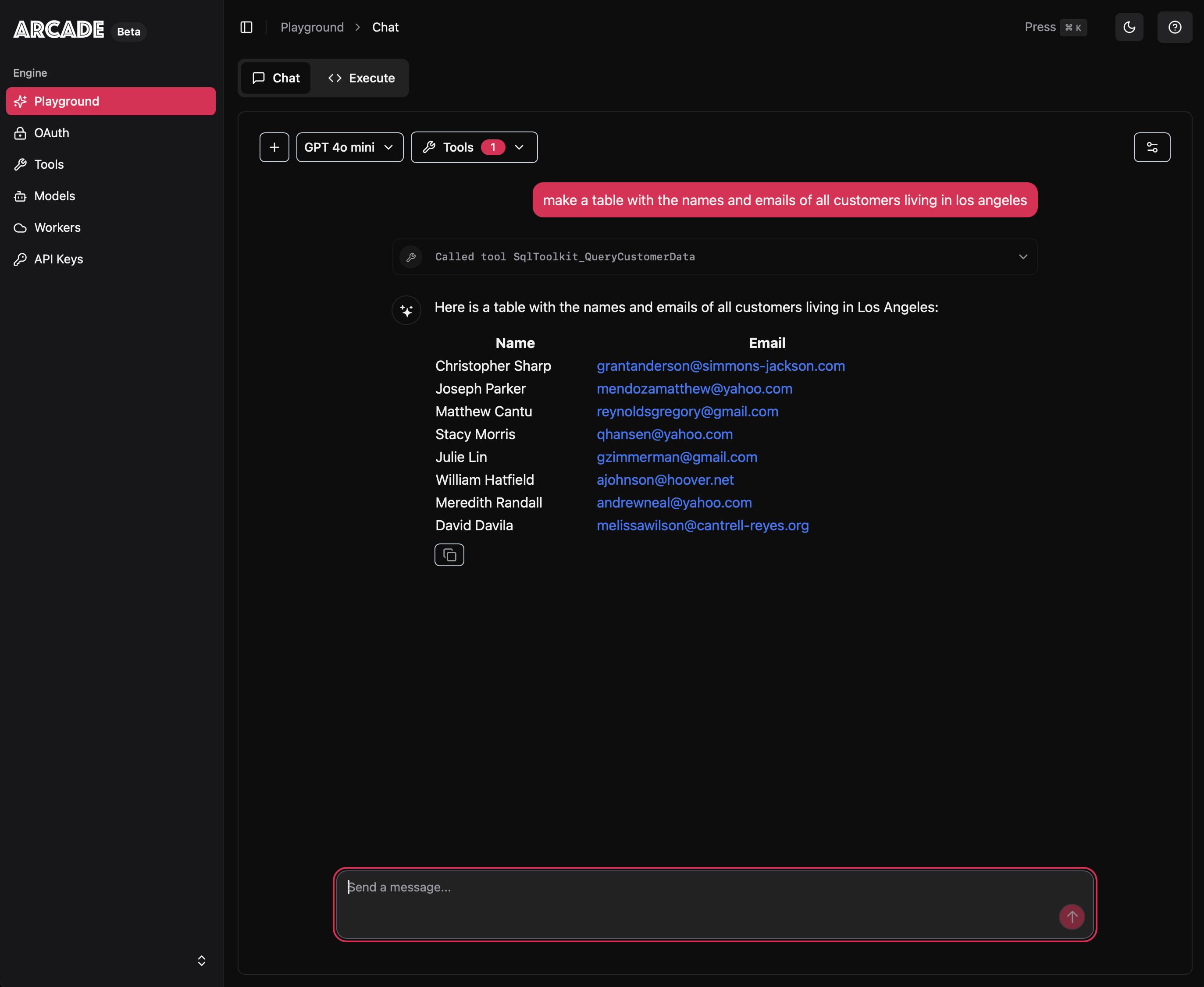The width and height of the screenshot is (1204, 987).
Task: Expand the account switcher at sidebar bottom
Action: click(201, 961)
